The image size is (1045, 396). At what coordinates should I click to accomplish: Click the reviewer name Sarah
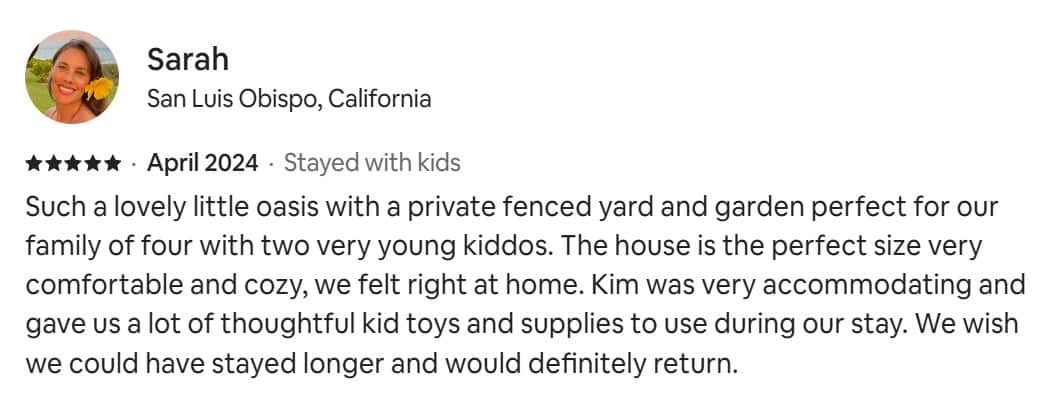pyautogui.click(x=188, y=59)
